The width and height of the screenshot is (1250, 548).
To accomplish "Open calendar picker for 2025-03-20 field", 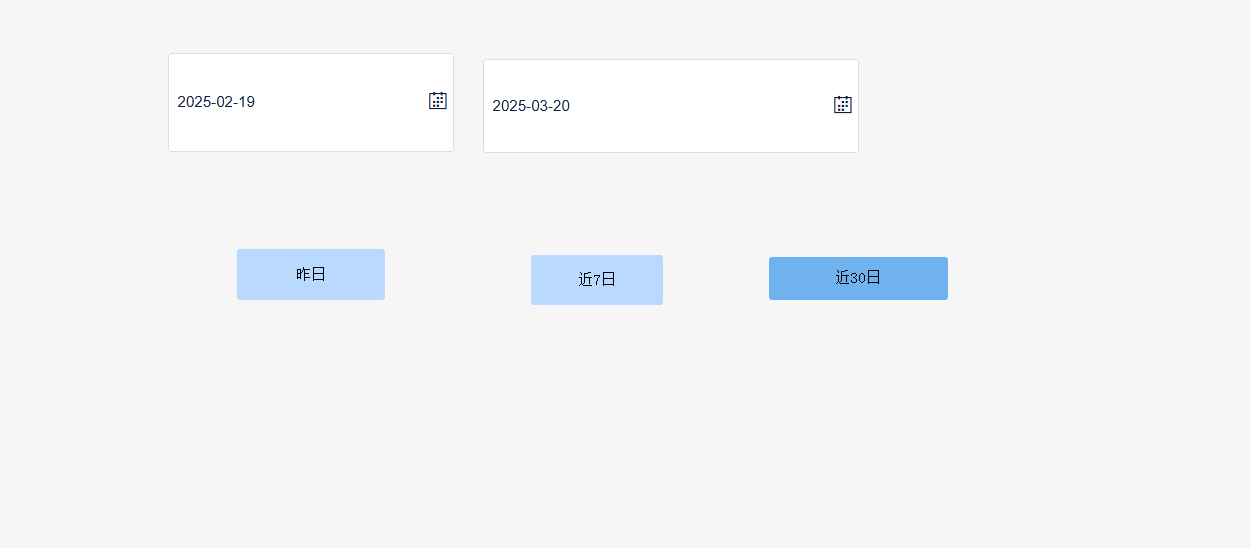I will tap(843, 104).
